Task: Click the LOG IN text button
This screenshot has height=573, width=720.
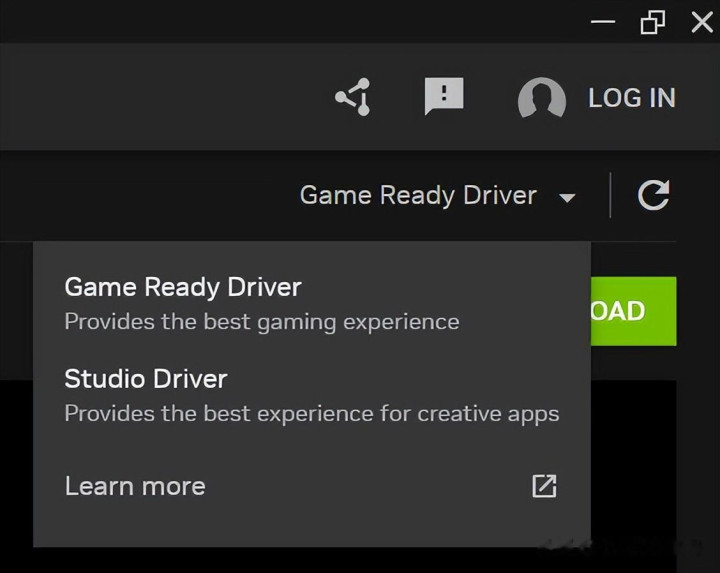Action: coord(631,98)
